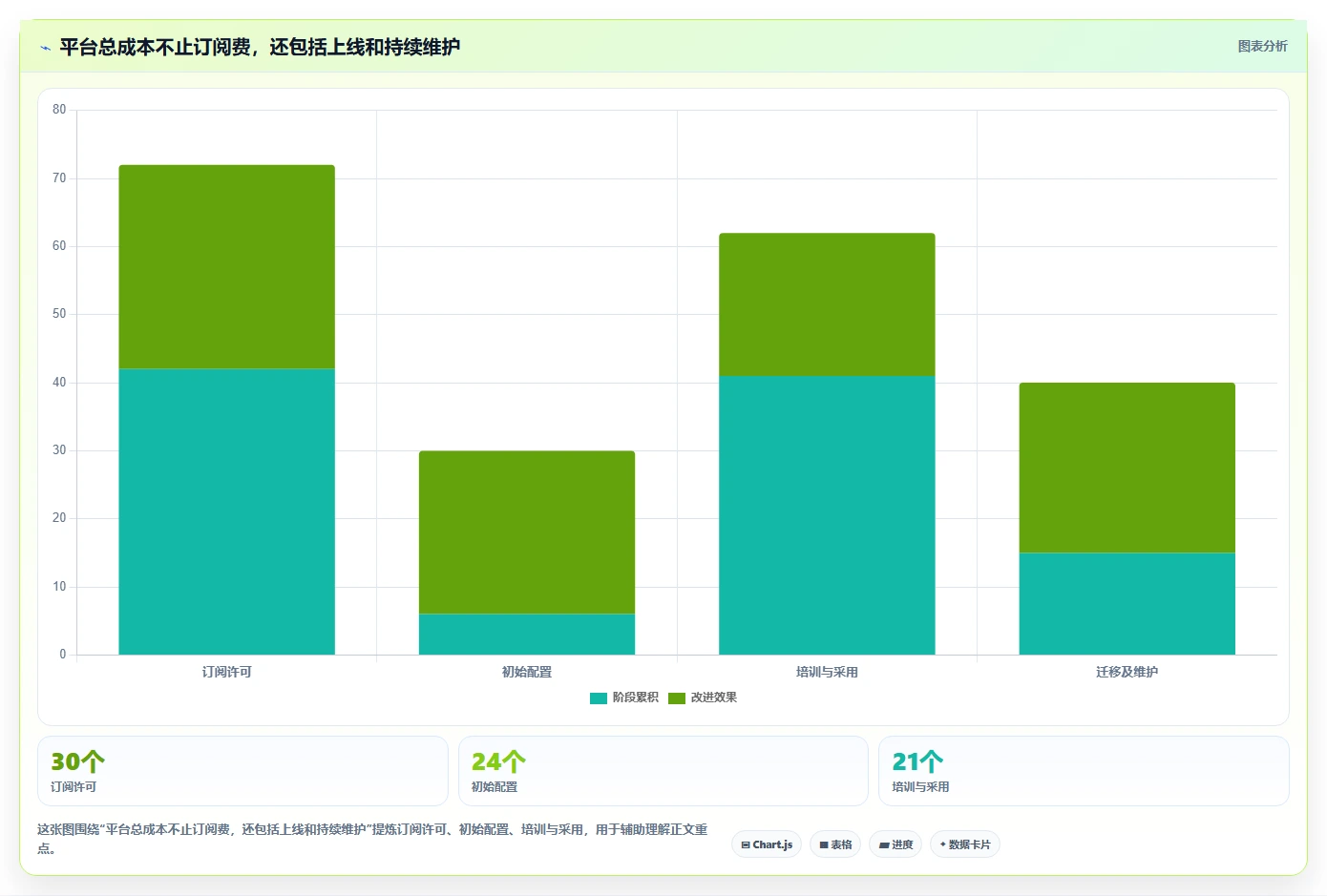Click the y-axis value 50
The image size is (1327, 896).
point(59,314)
